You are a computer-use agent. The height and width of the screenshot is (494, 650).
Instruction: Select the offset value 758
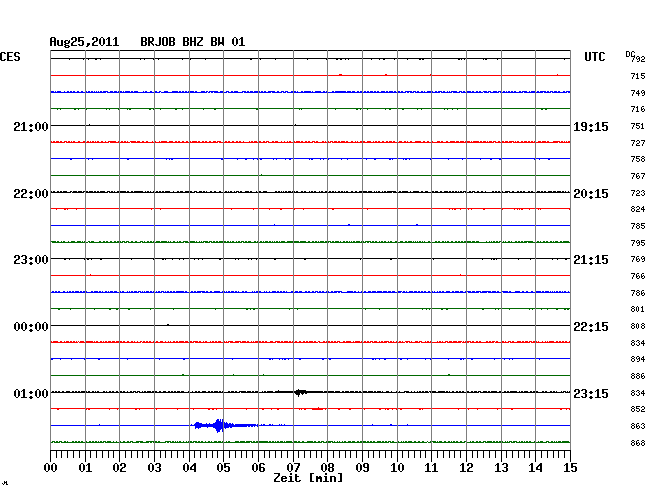coord(638,159)
